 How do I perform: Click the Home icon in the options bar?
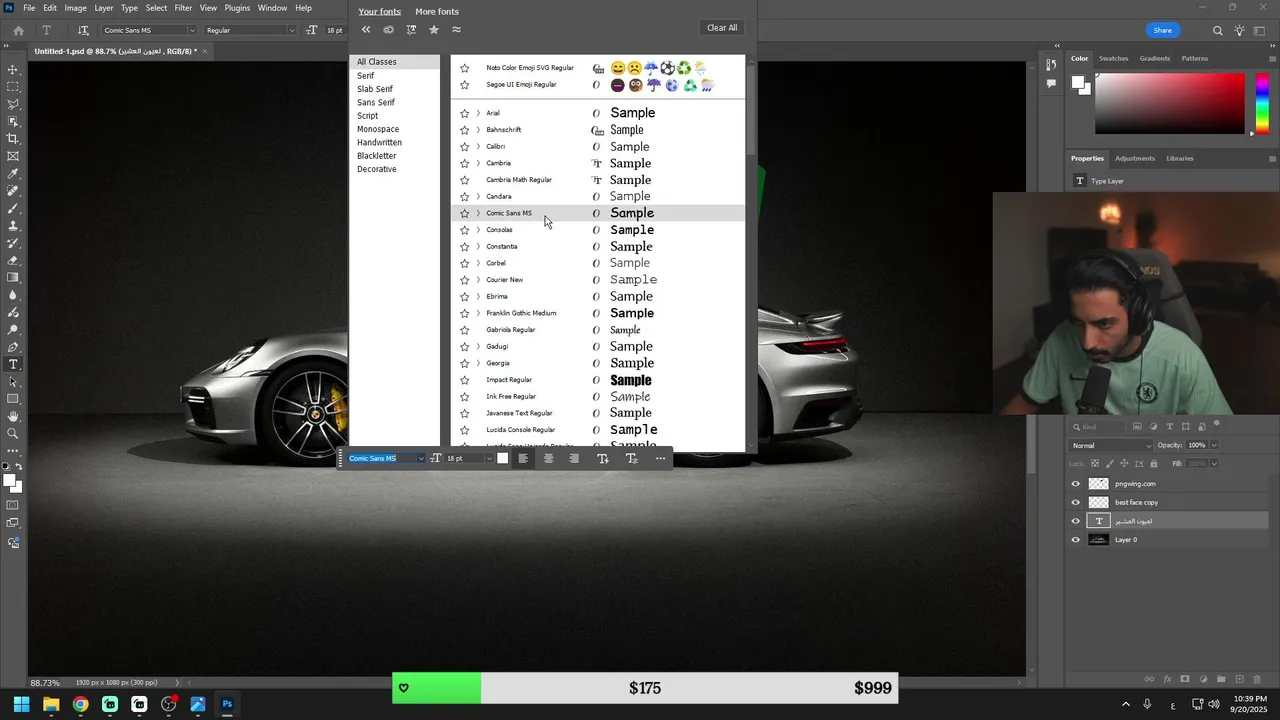18,30
